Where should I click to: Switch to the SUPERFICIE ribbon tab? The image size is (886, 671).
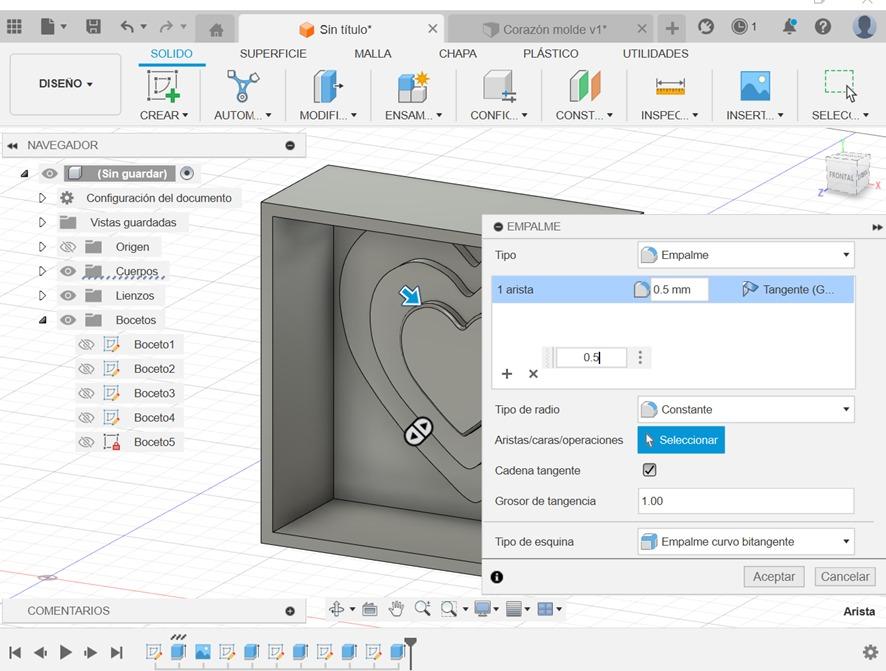(x=273, y=54)
